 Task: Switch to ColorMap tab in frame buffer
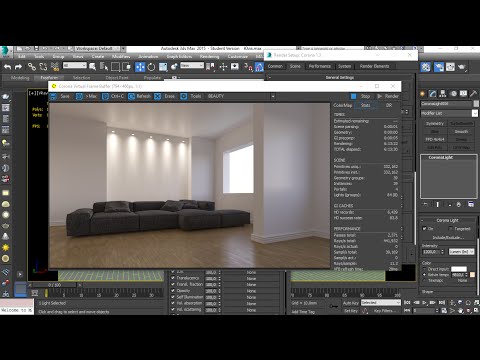click(x=343, y=105)
